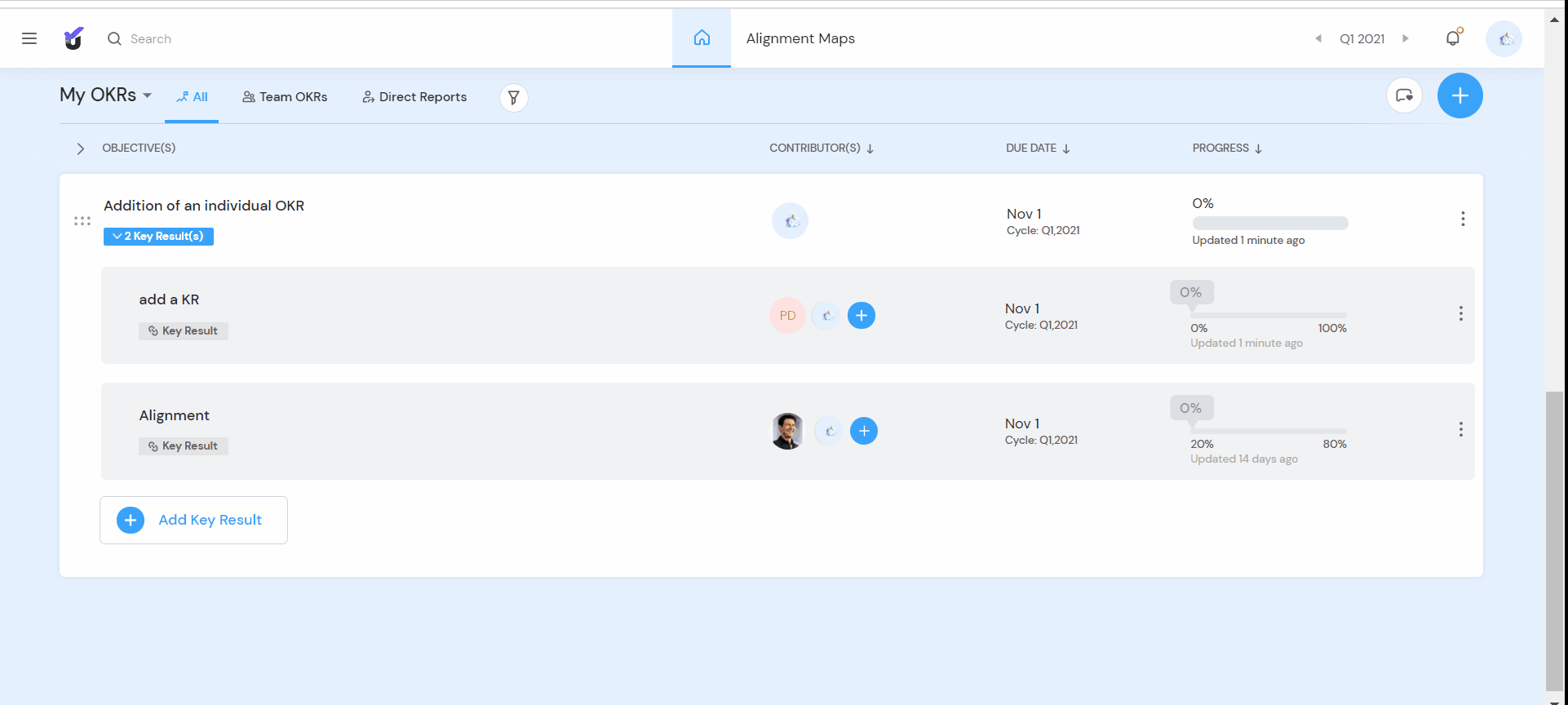The image size is (1568, 705).
Task: Sort by Contributor(s) column
Action: click(x=822, y=148)
